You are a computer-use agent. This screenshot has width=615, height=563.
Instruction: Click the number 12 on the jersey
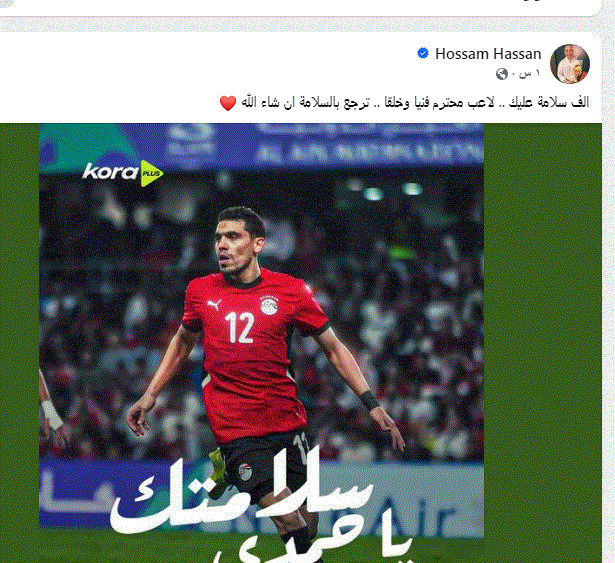click(x=239, y=328)
